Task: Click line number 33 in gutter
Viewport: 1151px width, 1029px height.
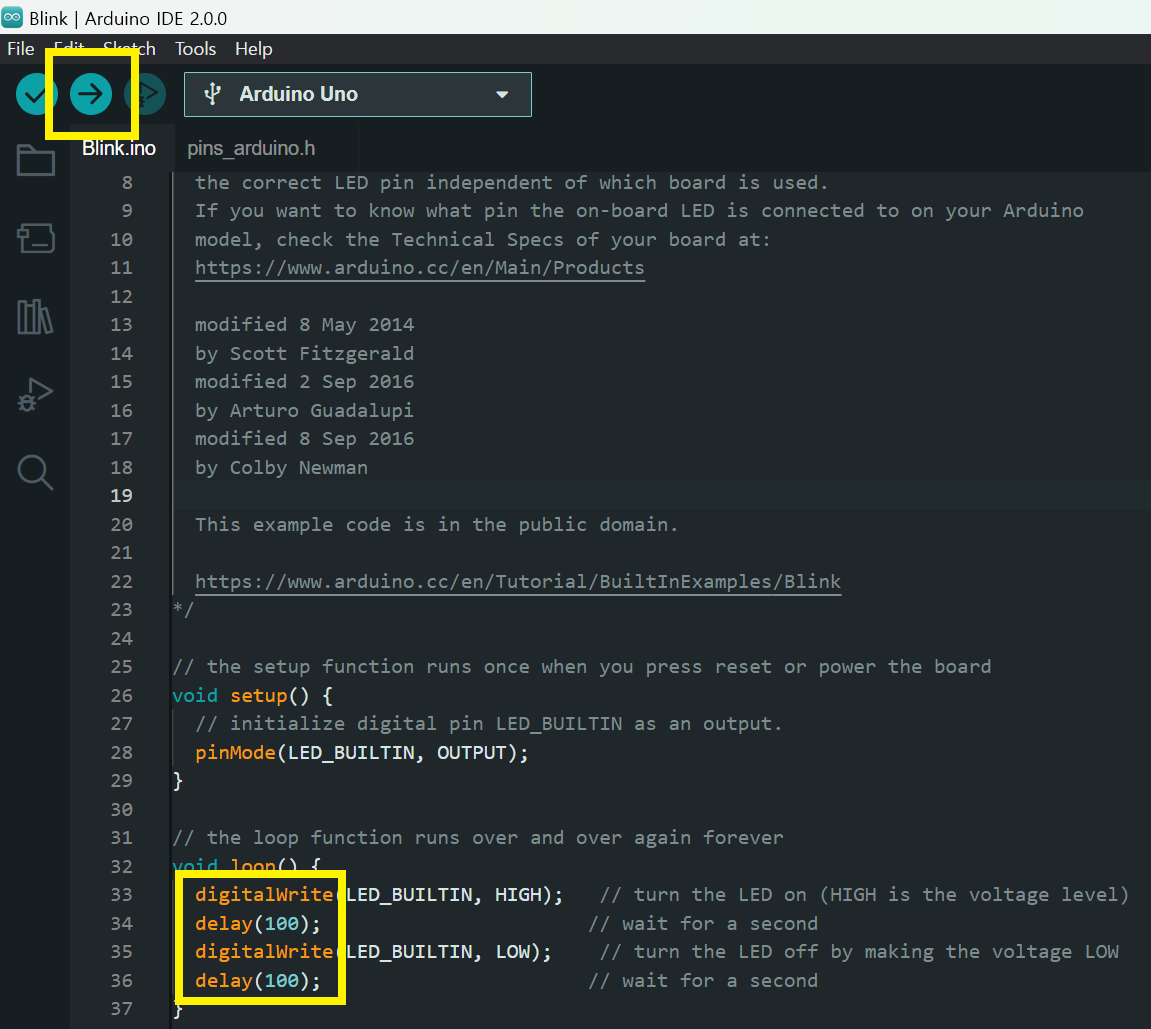Action: [x=121, y=895]
